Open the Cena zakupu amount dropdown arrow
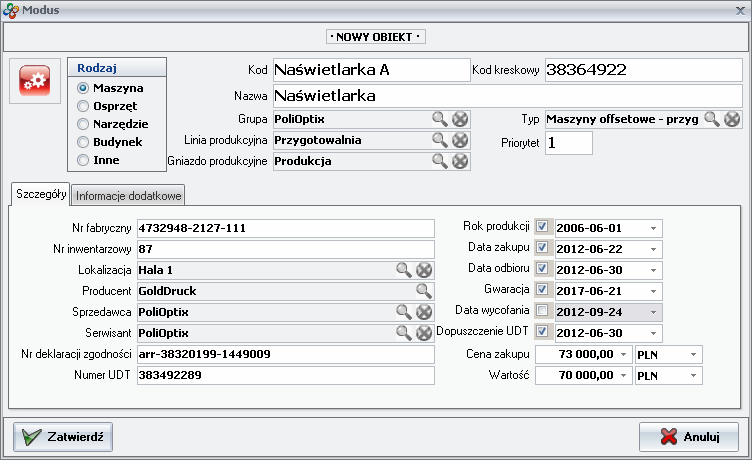Image resolution: width=752 pixels, height=460 pixels. (623, 354)
